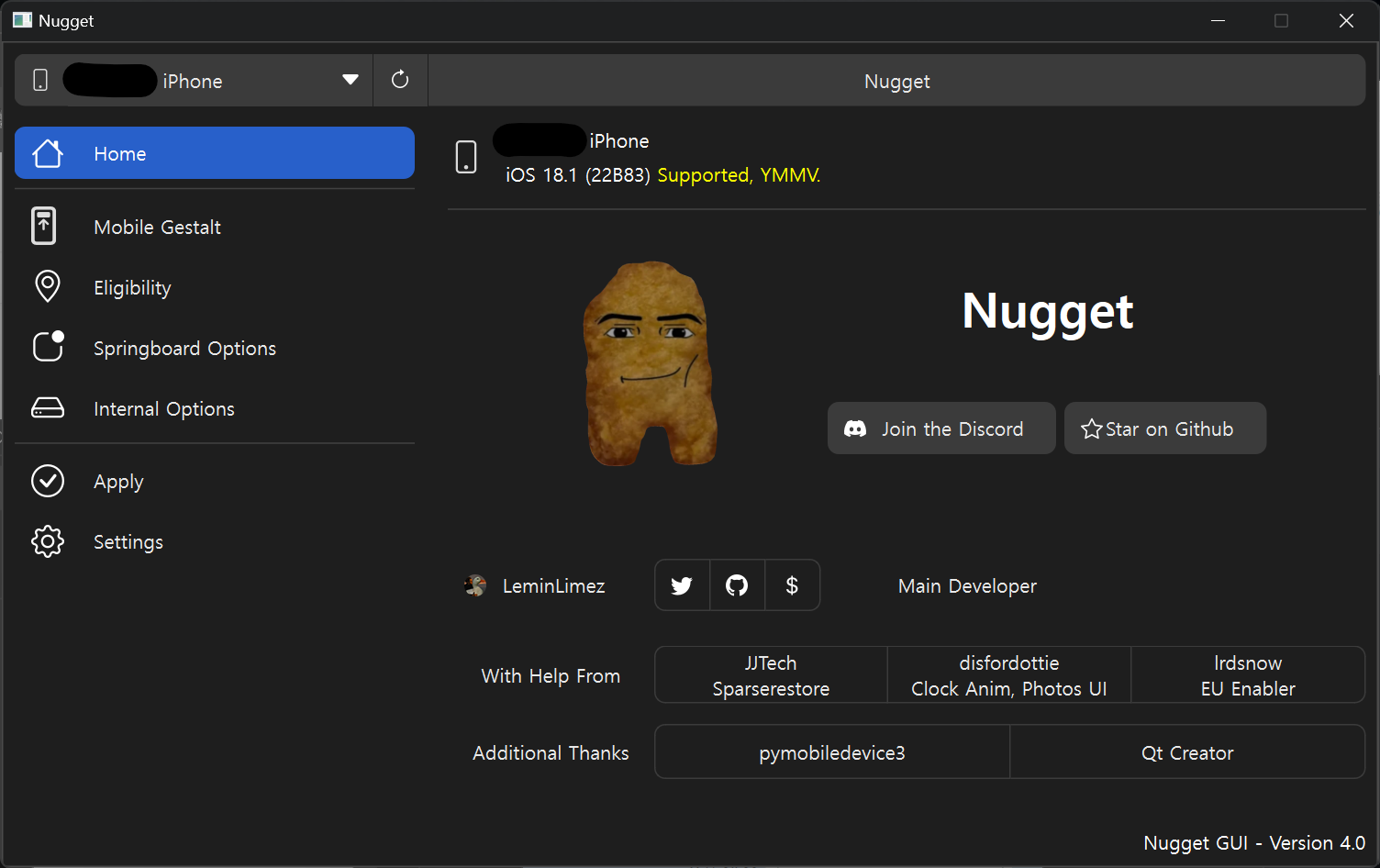Click the Join the Discord button
The height and width of the screenshot is (868, 1380).
point(941,428)
